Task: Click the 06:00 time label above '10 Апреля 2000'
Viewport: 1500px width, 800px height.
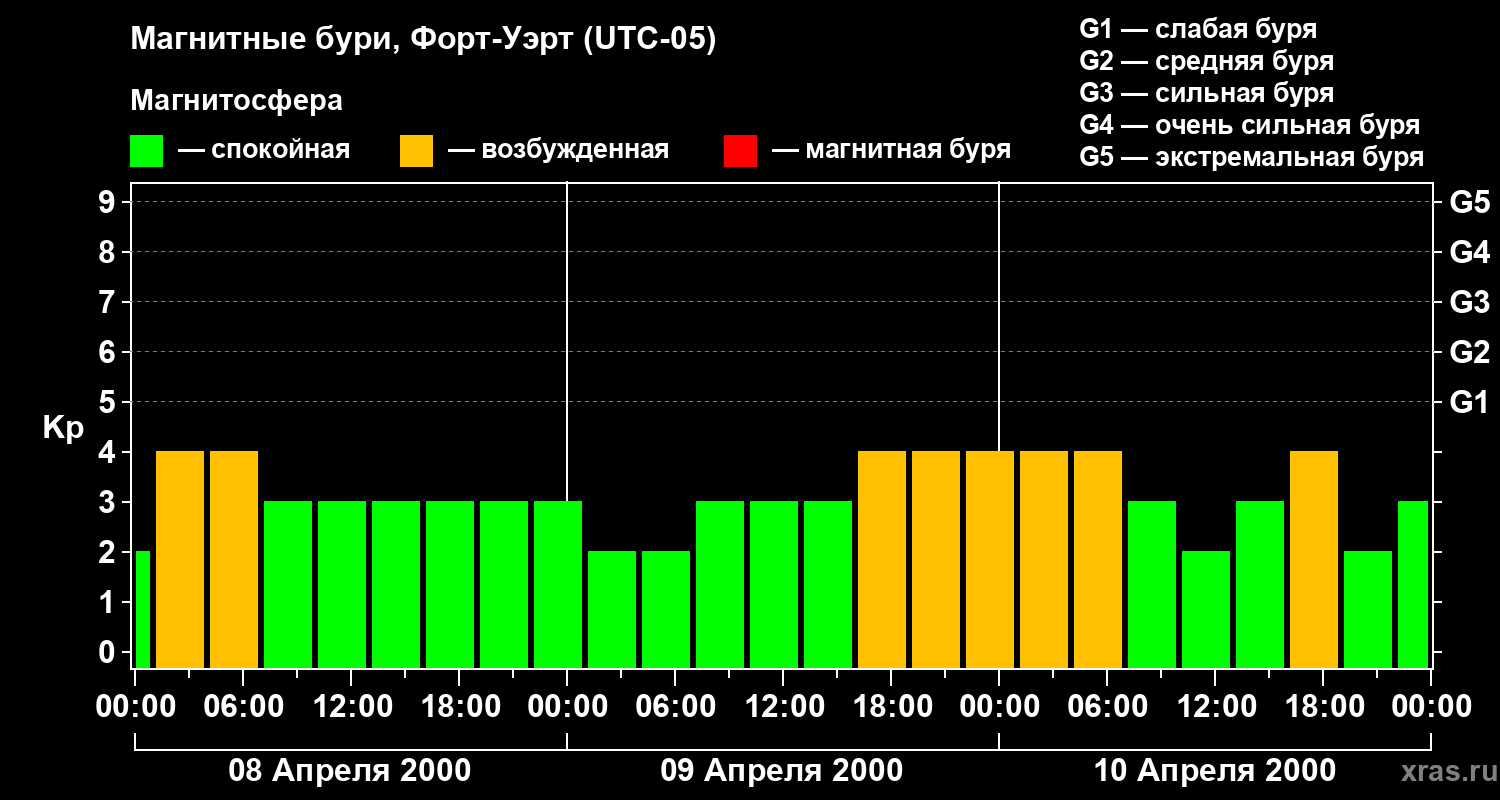Action: pyautogui.click(x=1107, y=707)
